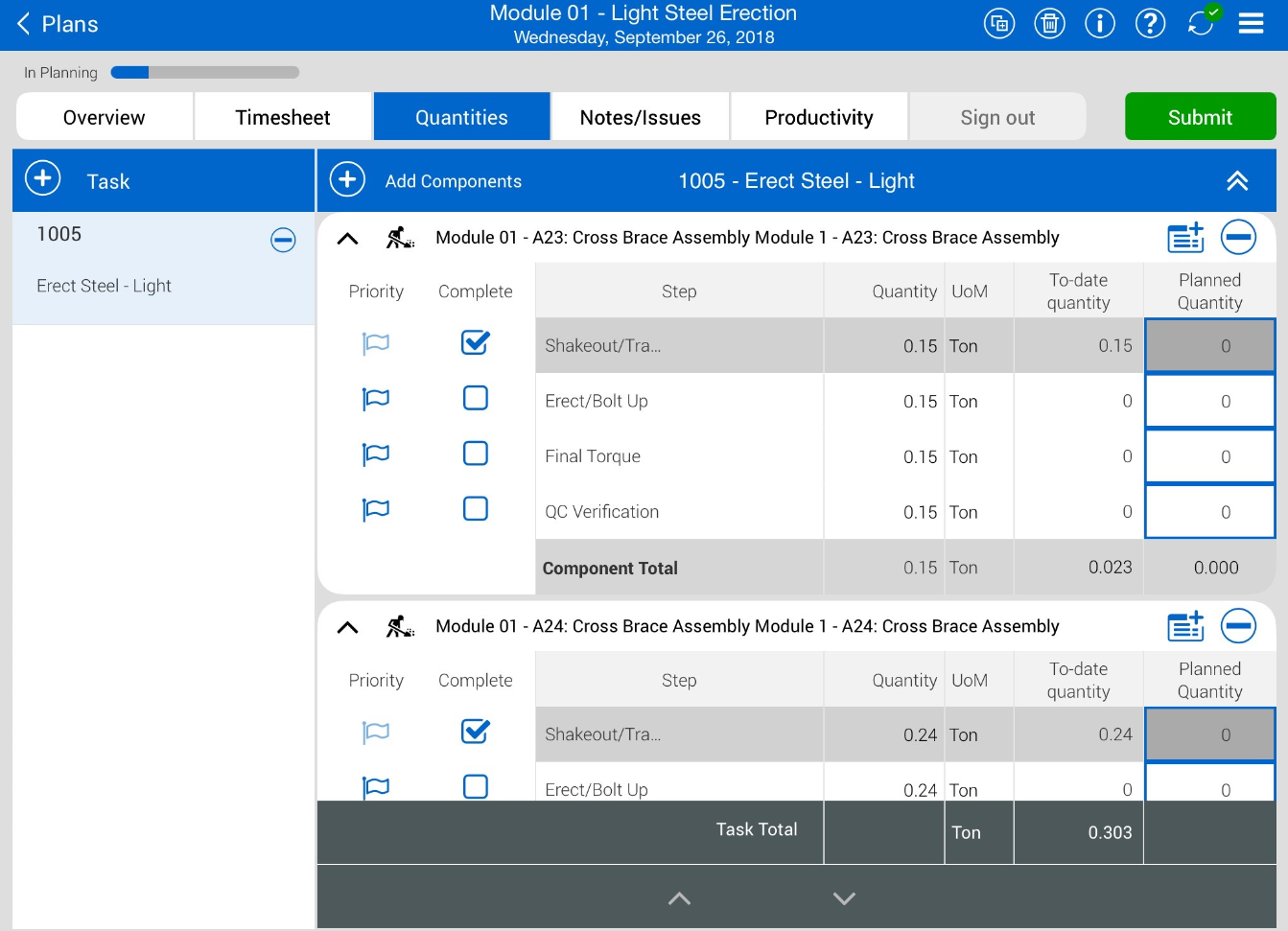The width and height of the screenshot is (1288, 931).
Task: Click the plus icon next to Task
Action: [x=43, y=179]
